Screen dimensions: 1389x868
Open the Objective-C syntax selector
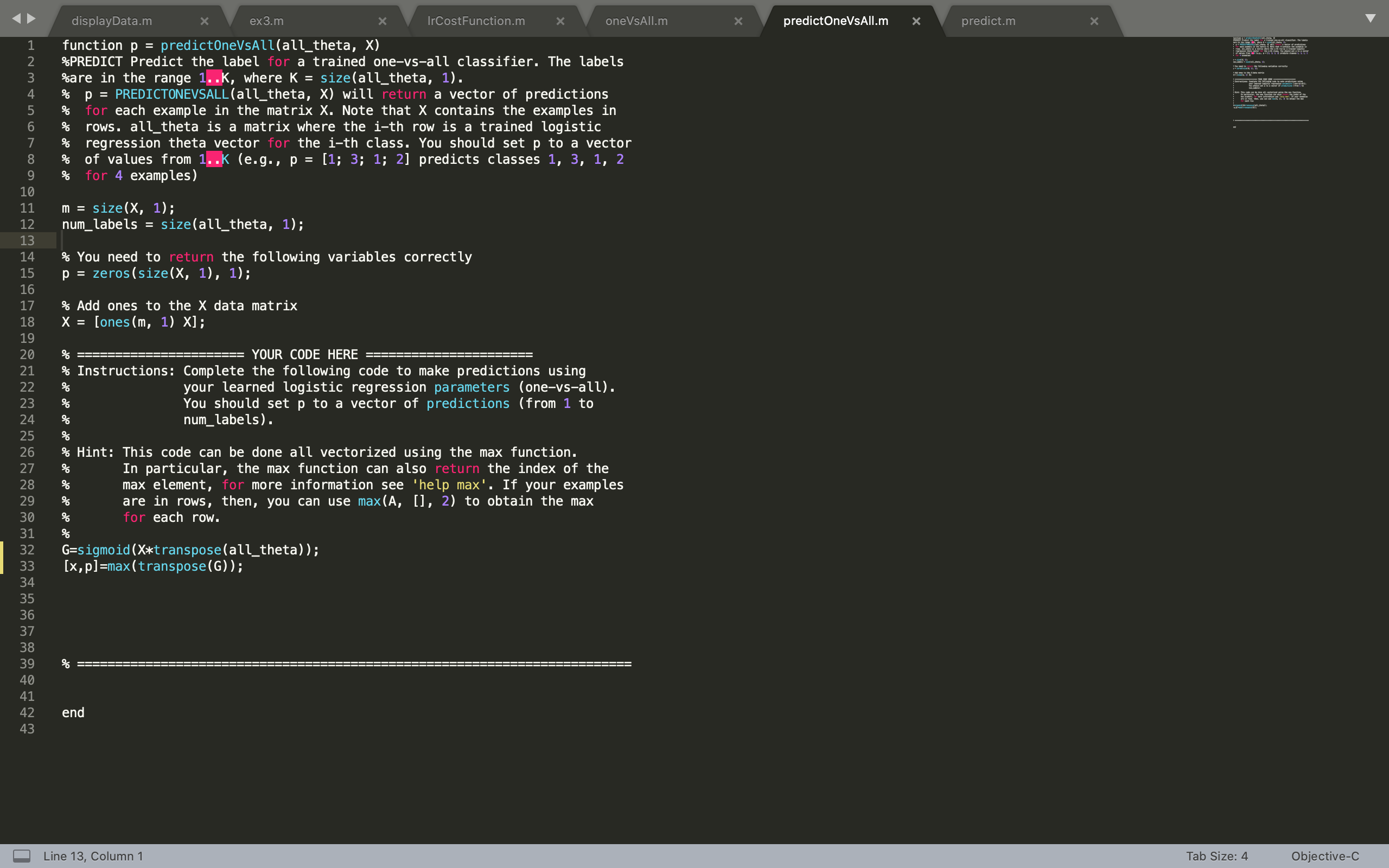coord(1325,856)
